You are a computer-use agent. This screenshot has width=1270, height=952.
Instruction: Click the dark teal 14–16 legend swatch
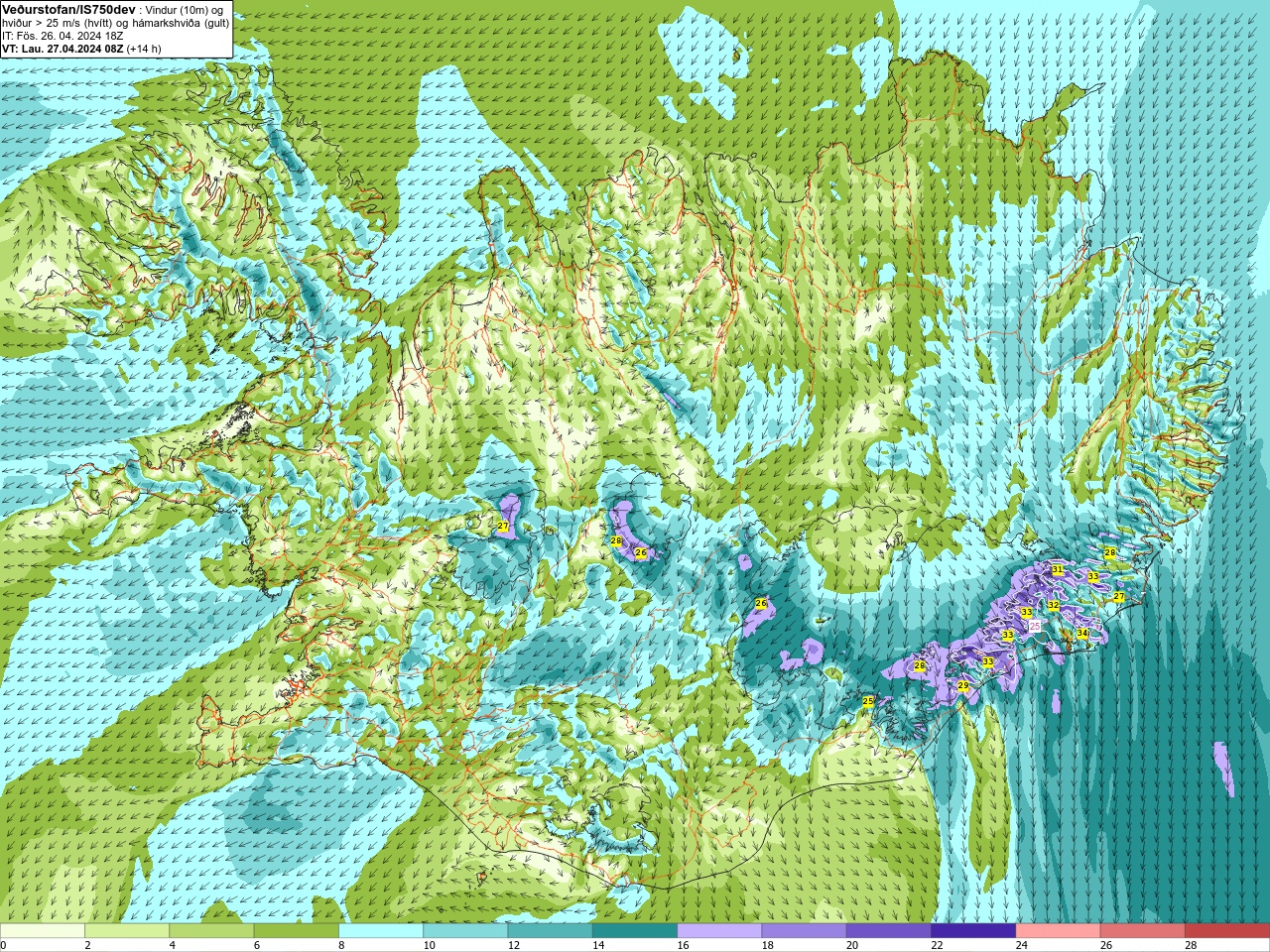click(x=635, y=931)
